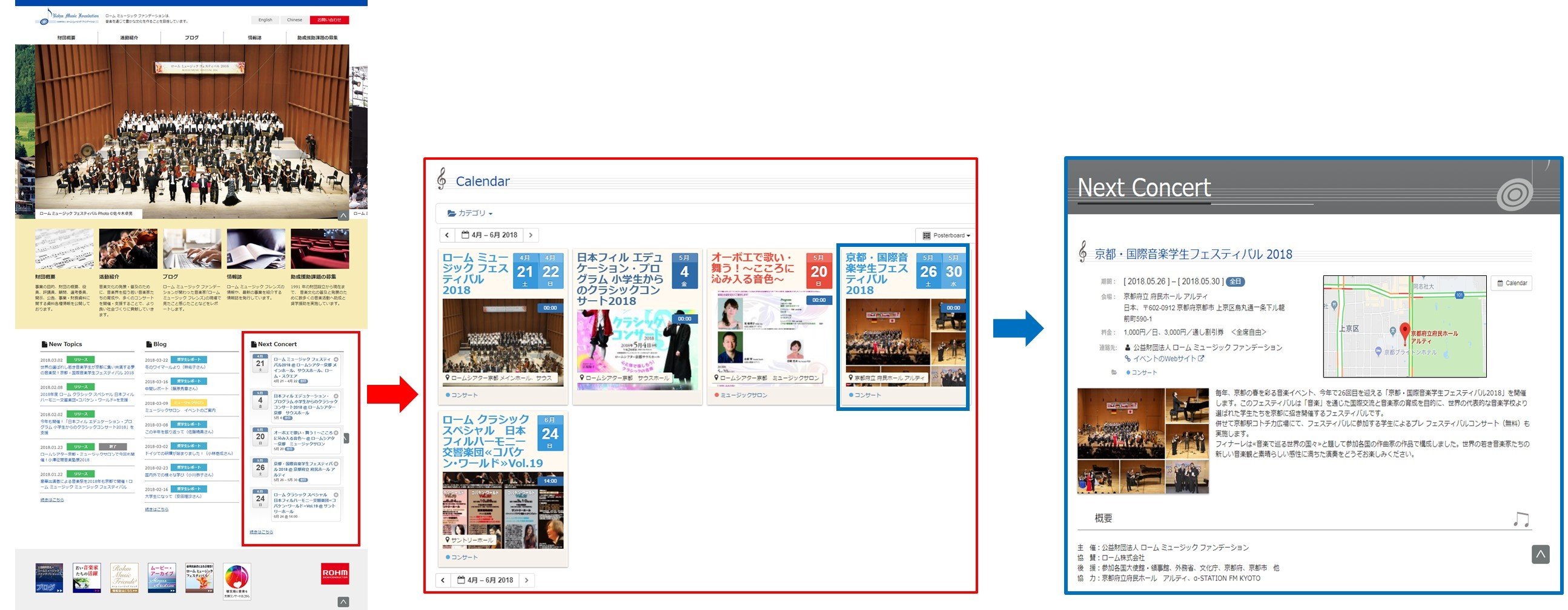Open the ムービー・アーカイブ footer banner
This screenshot has width=1568, height=610.
tap(162, 578)
